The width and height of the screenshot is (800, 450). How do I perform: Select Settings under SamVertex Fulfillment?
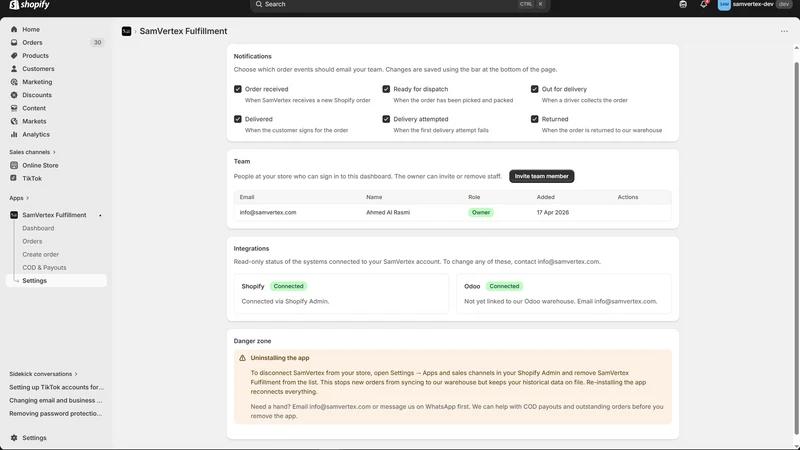pos(56,281)
